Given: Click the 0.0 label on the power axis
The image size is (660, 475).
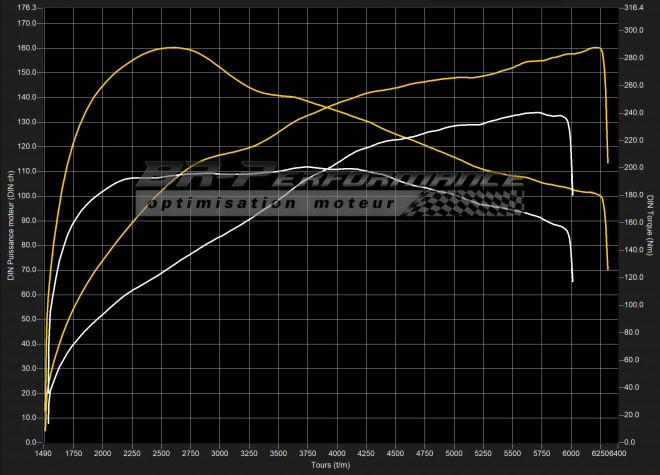Looking at the screenshot, I should click(32, 442).
